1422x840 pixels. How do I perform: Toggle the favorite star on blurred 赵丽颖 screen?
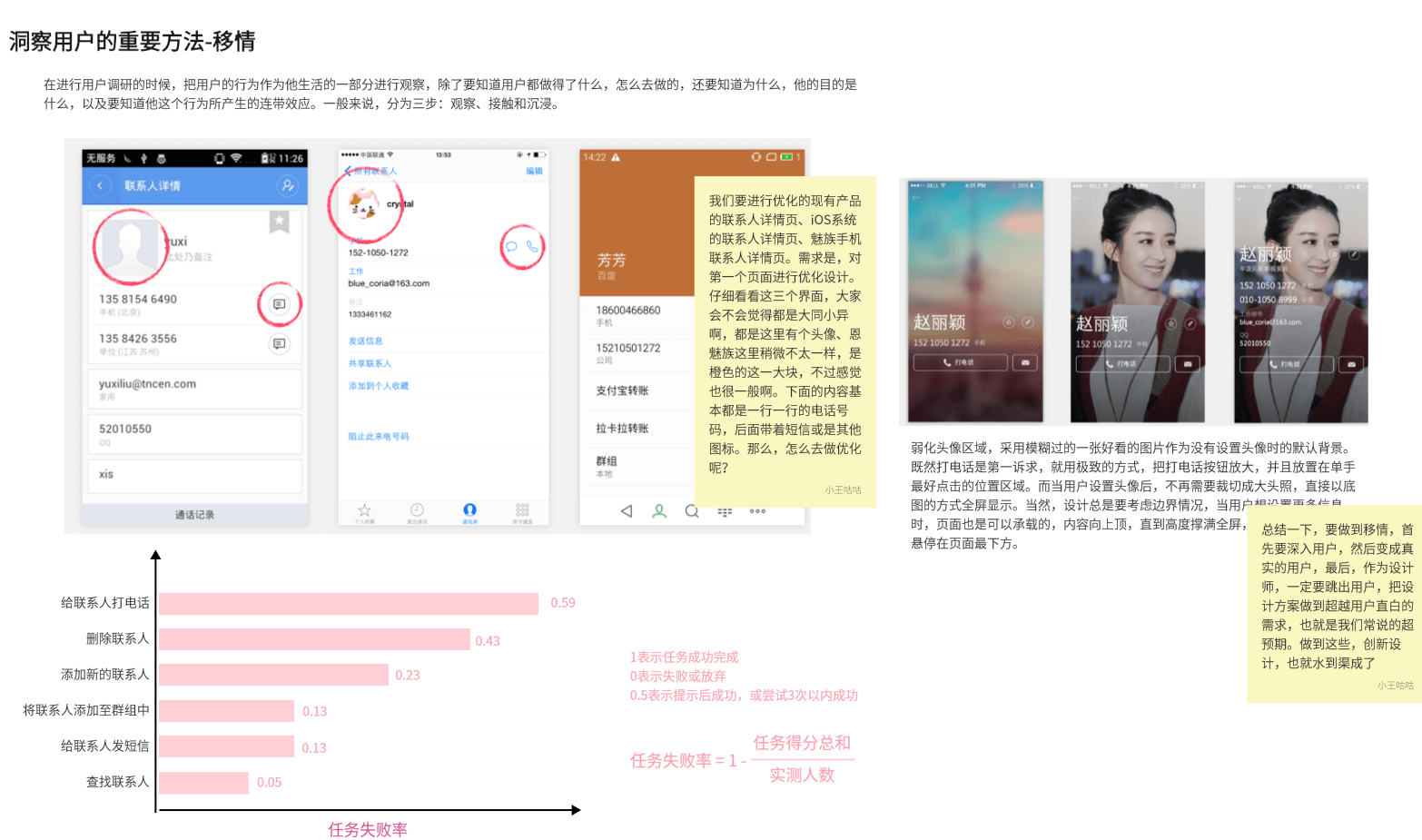(x=1009, y=321)
